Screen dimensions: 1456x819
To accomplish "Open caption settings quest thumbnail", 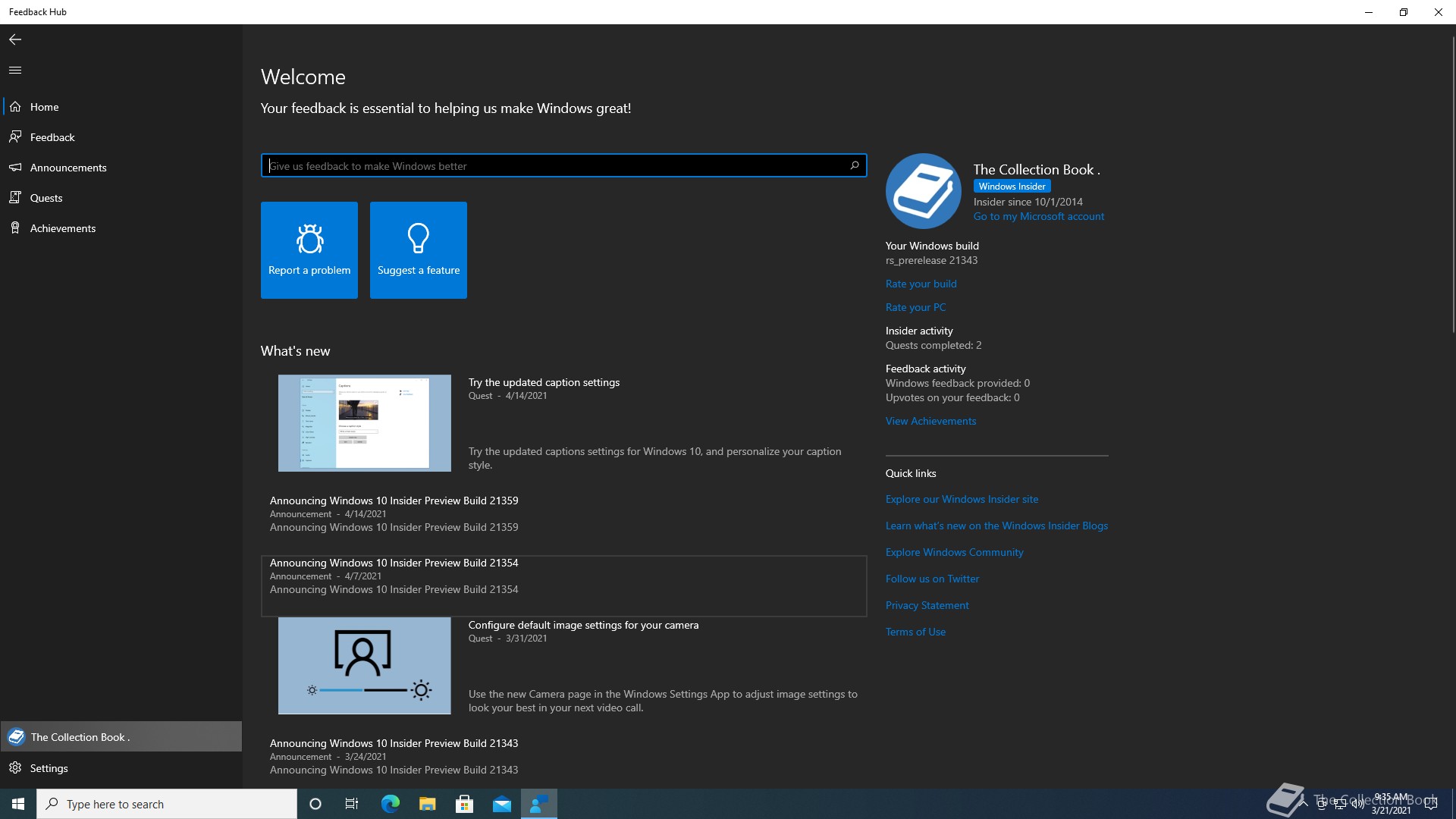I will [365, 423].
